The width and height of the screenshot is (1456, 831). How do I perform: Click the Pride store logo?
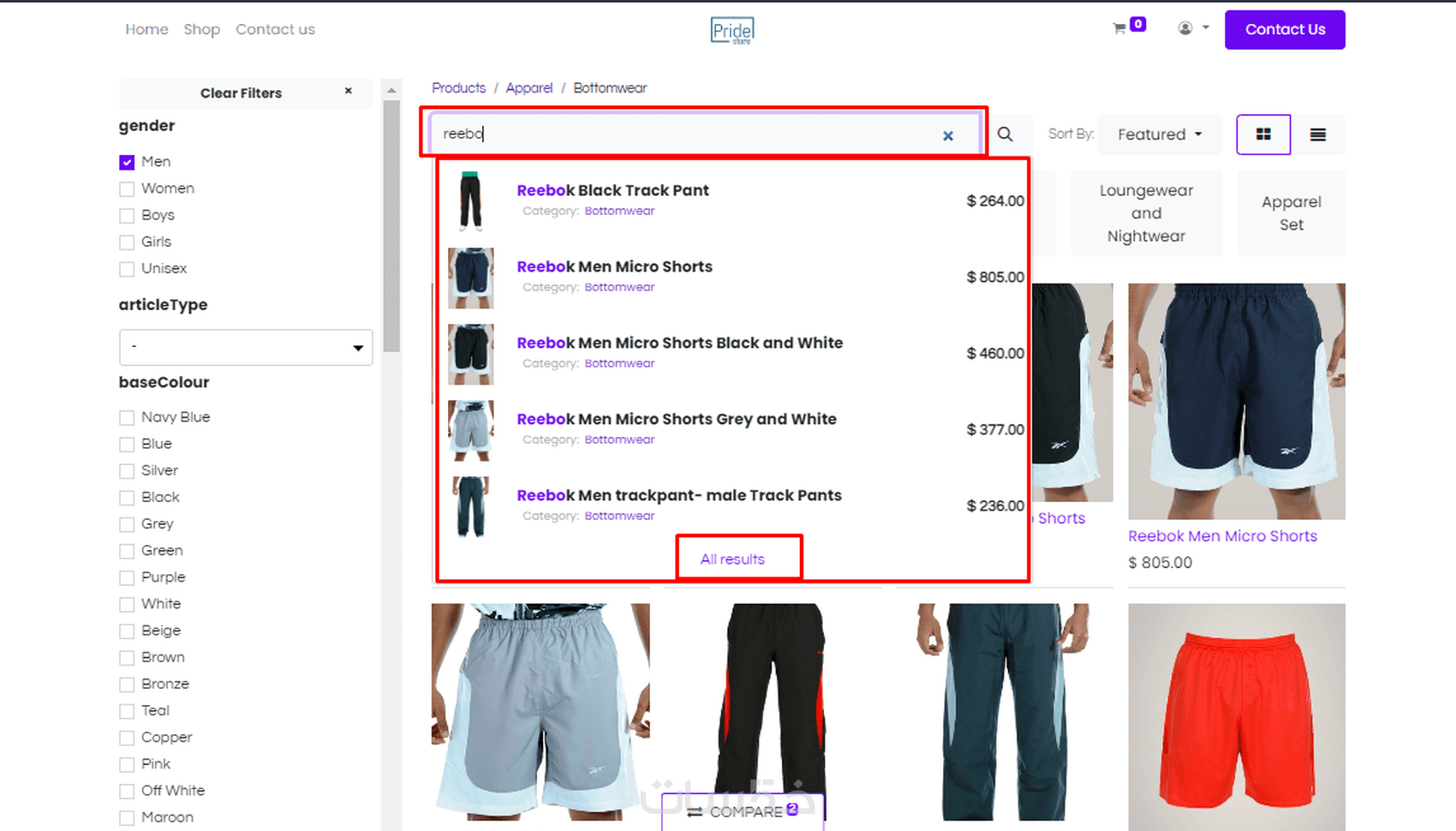click(x=732, y=31)
